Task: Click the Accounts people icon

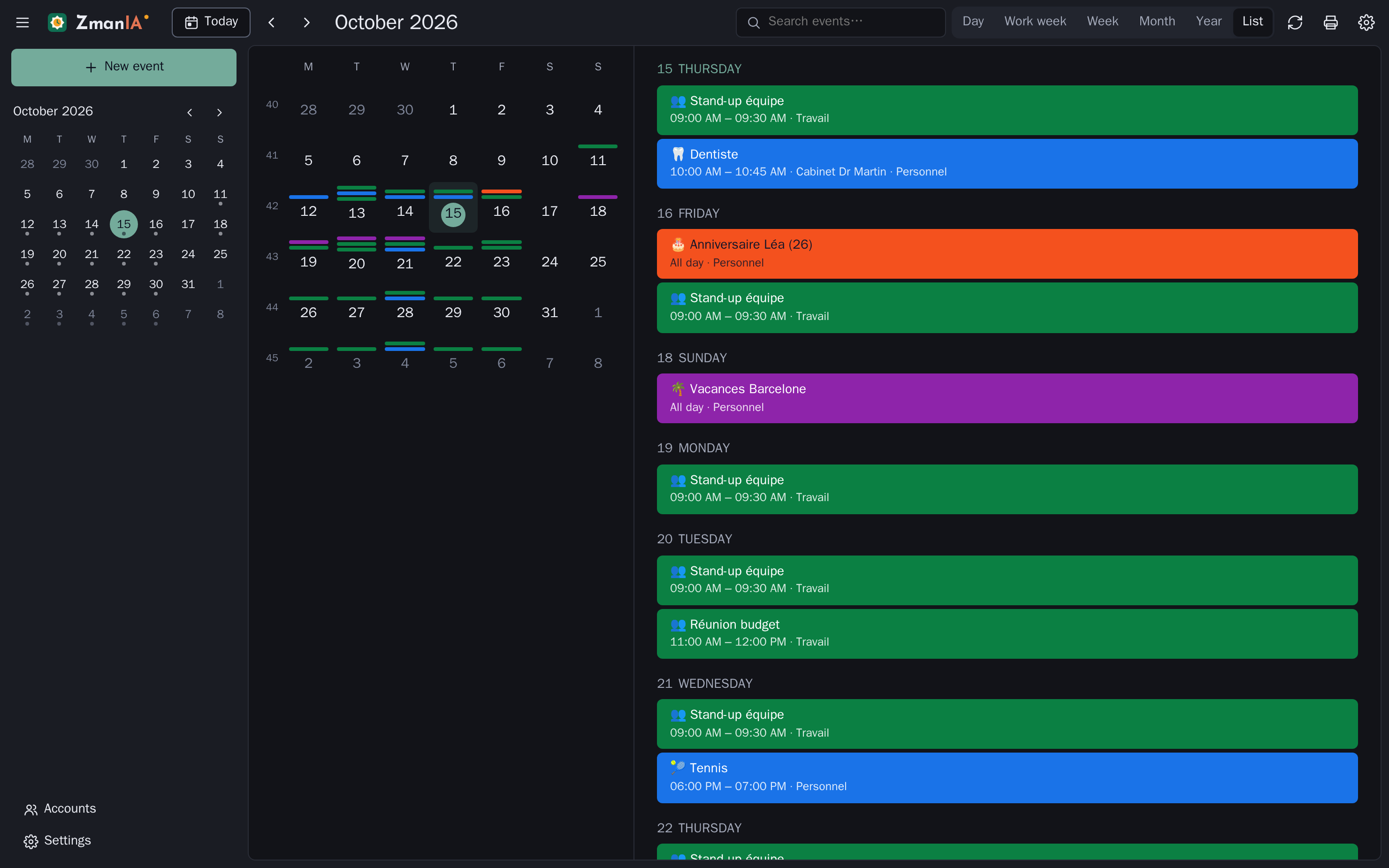Action: pyautogui.click(x=31, y=809)
